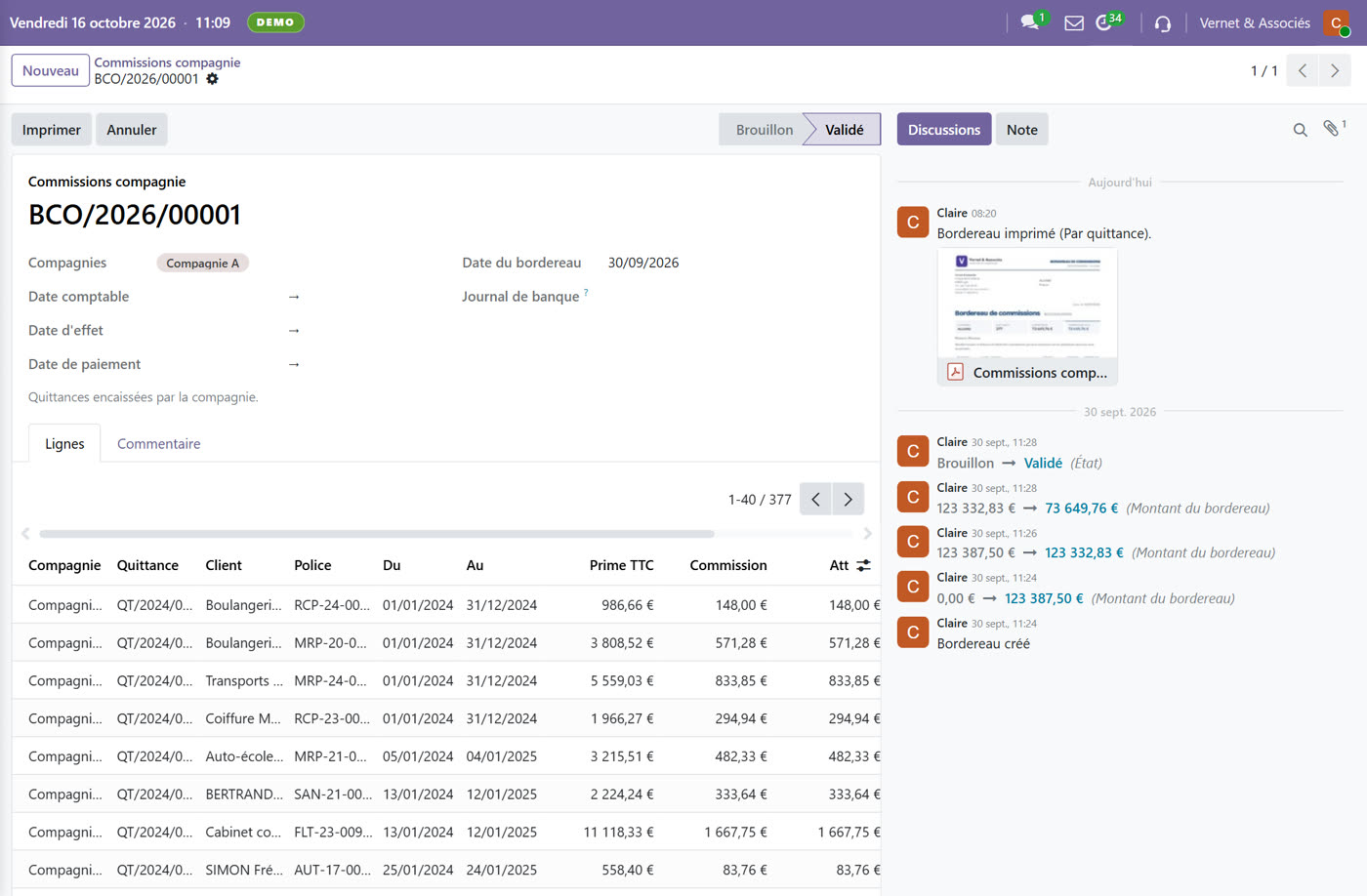Open the user avatar menu in header
Screen dimensions: 1367x896
pos(1336,22)
